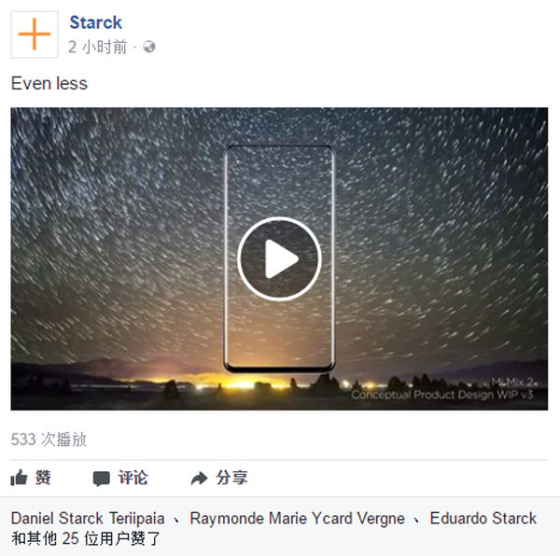Click the 533 次播放 view count
The image size is (560, 556).
(49, 439)
